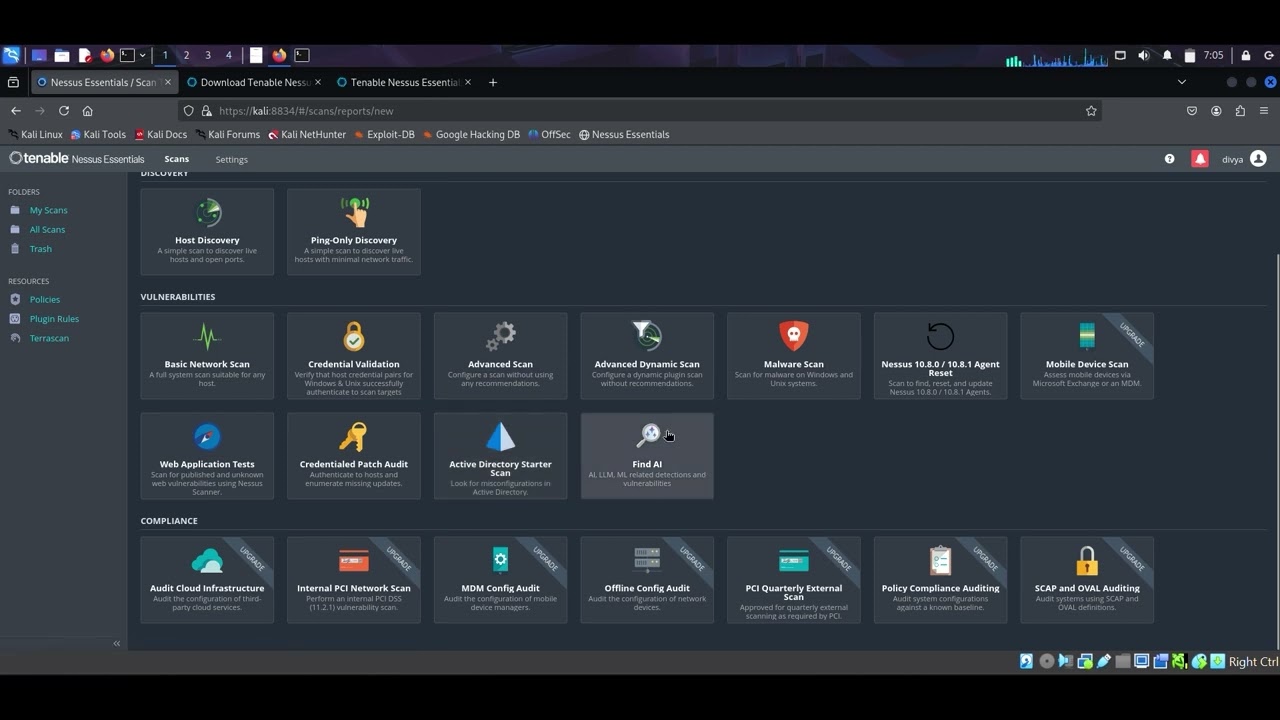Open the Trash folder

(x=40, y=249)
